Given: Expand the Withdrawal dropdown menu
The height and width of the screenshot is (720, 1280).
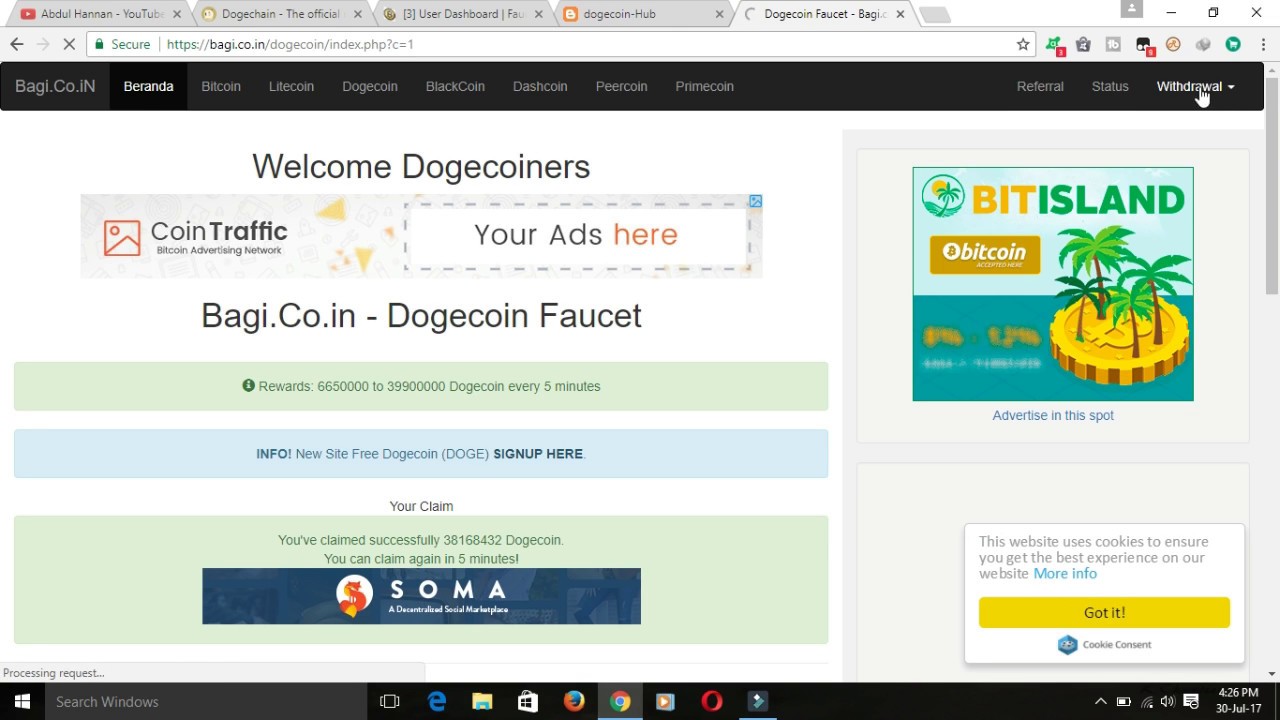Looking at the screenshot, I should [x=1195, y=86].
